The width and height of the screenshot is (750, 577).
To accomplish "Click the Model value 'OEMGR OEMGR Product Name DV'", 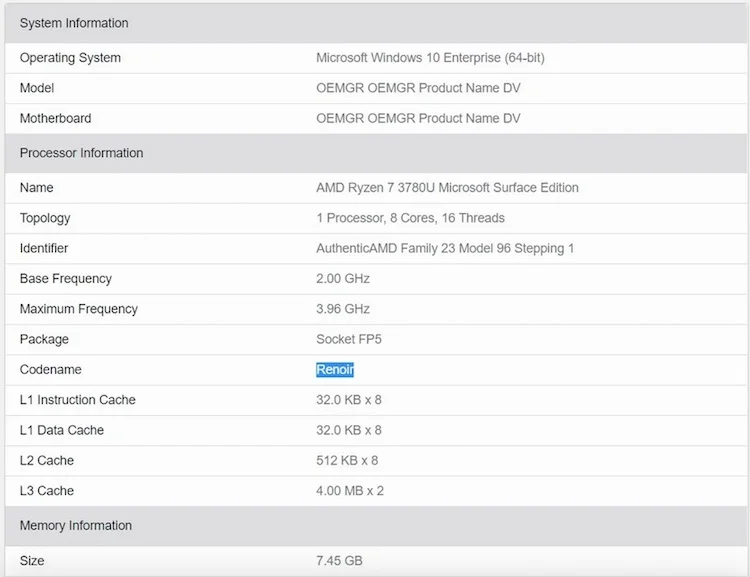I will [418, 88].
